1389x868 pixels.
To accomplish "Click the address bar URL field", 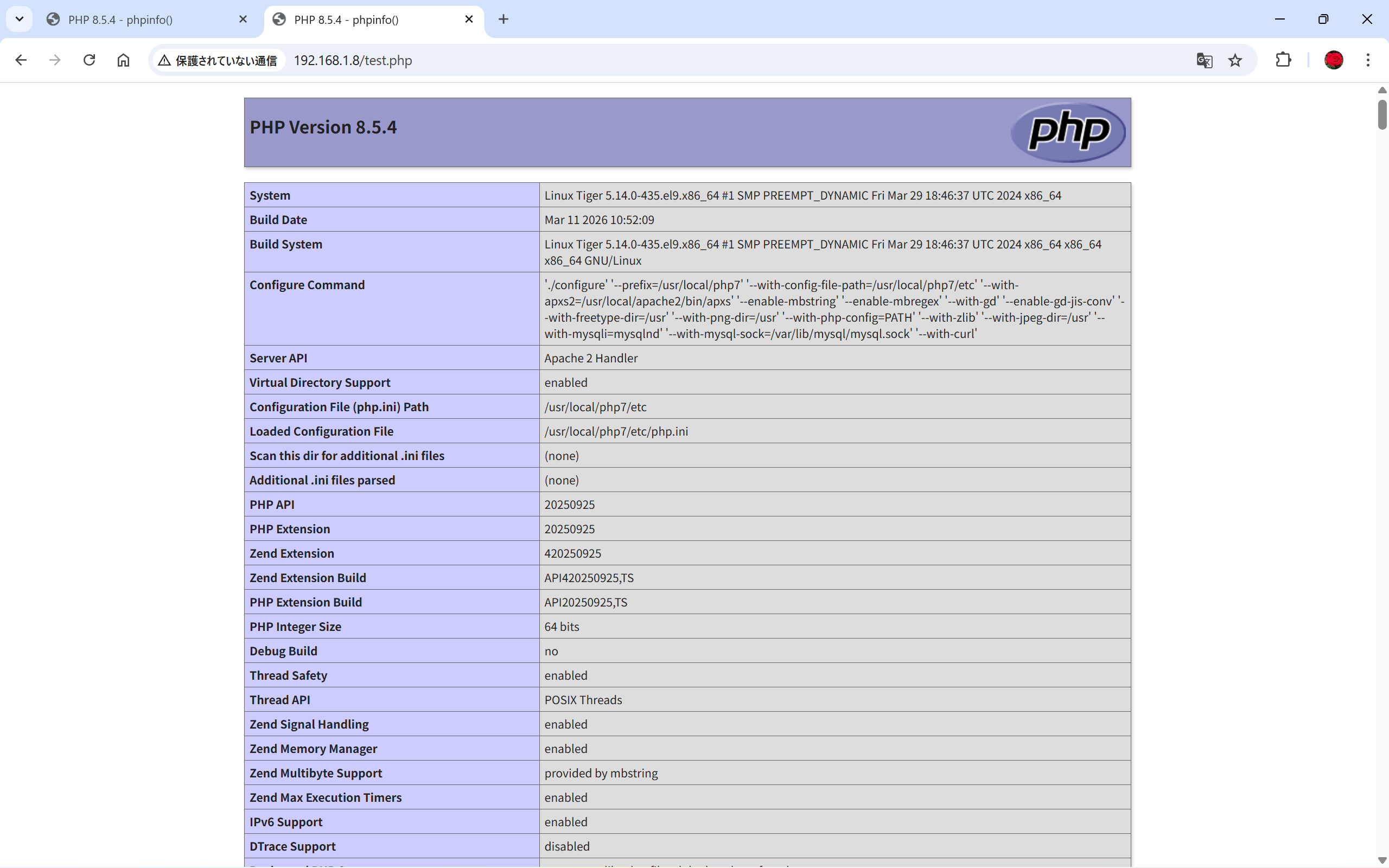I will 689,60.
